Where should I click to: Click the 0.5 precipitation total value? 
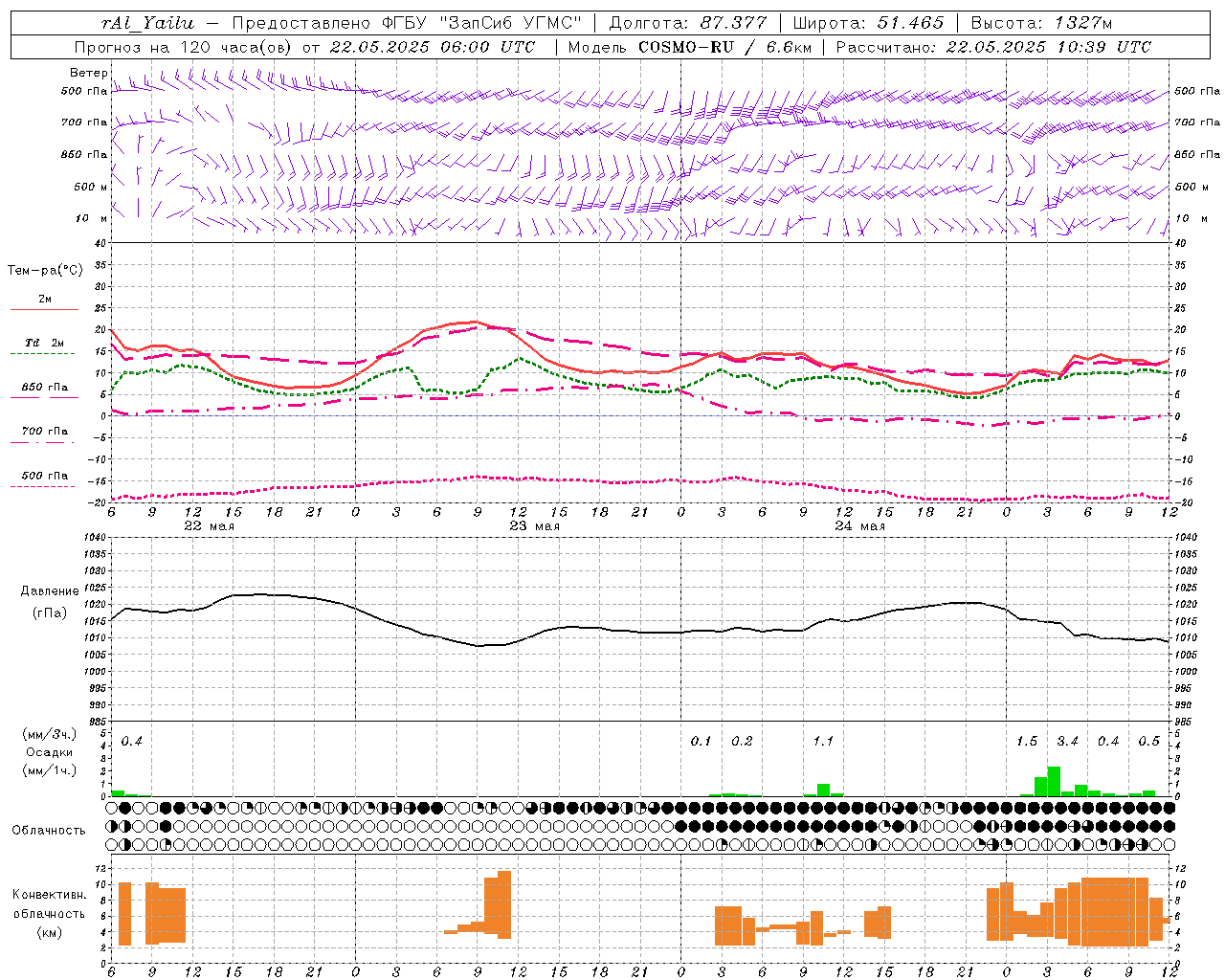[x=1148, y=742]
